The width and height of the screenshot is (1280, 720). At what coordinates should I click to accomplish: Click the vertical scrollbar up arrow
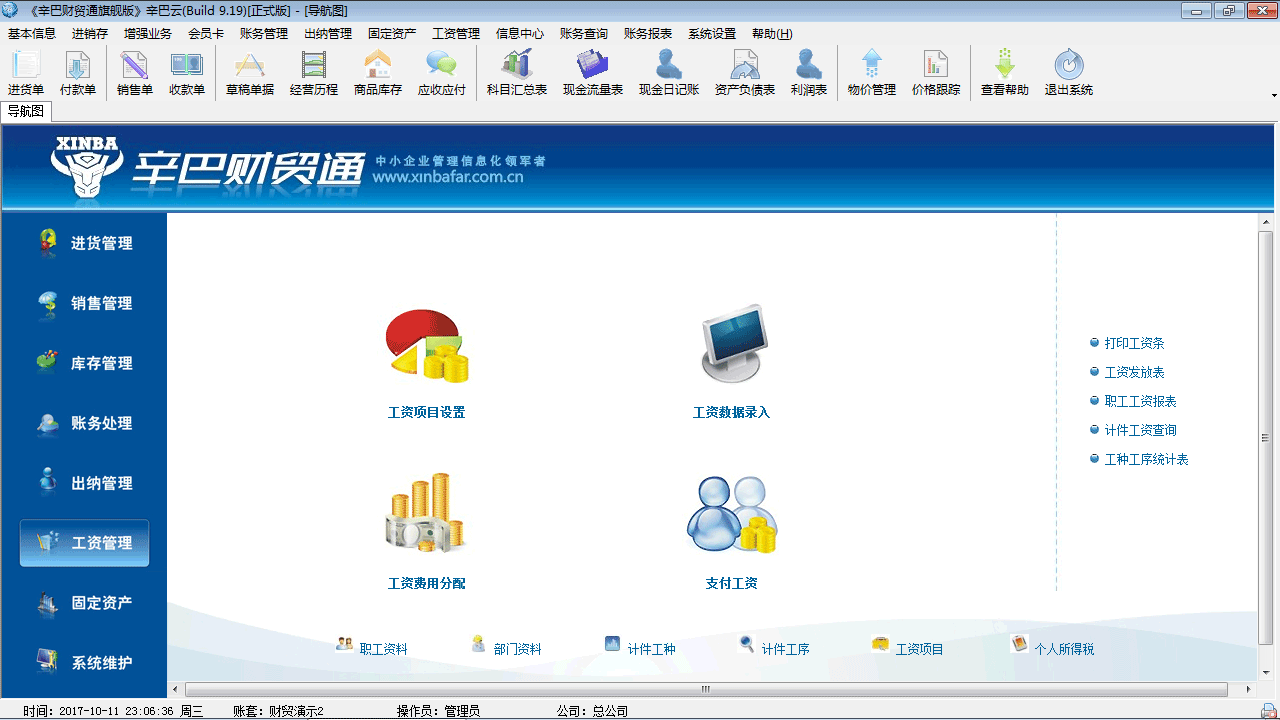[x=1266, y=222]
